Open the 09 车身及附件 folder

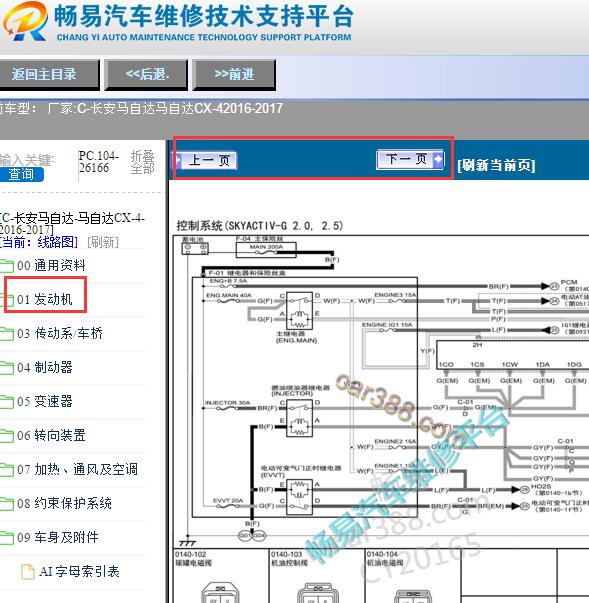58,537
